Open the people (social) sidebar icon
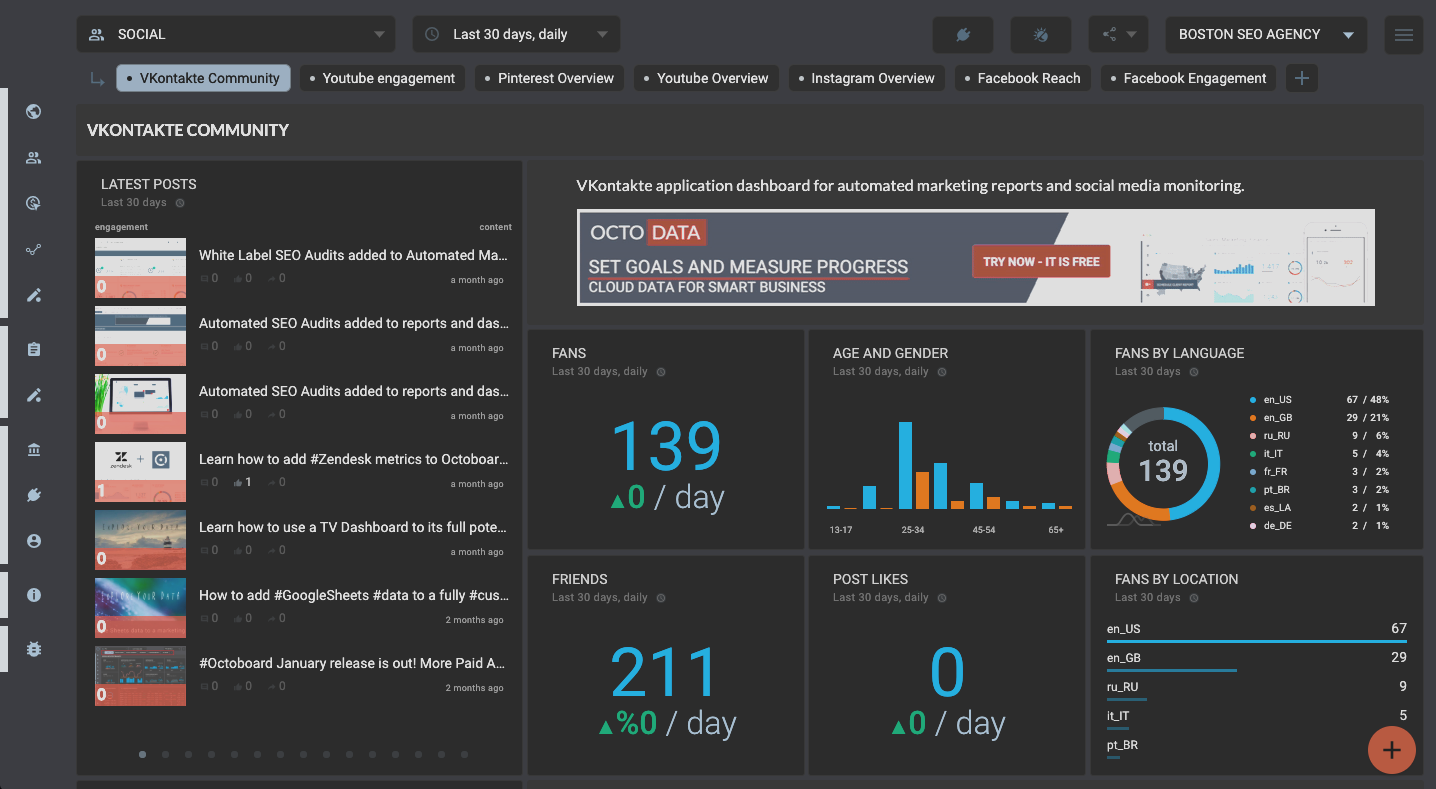 (x=34, y=158)
